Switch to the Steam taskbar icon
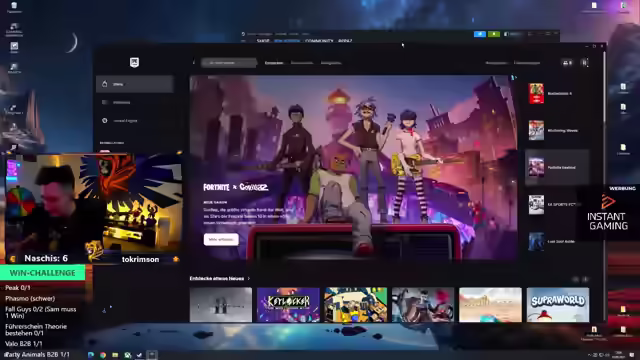 pos(140,355)
